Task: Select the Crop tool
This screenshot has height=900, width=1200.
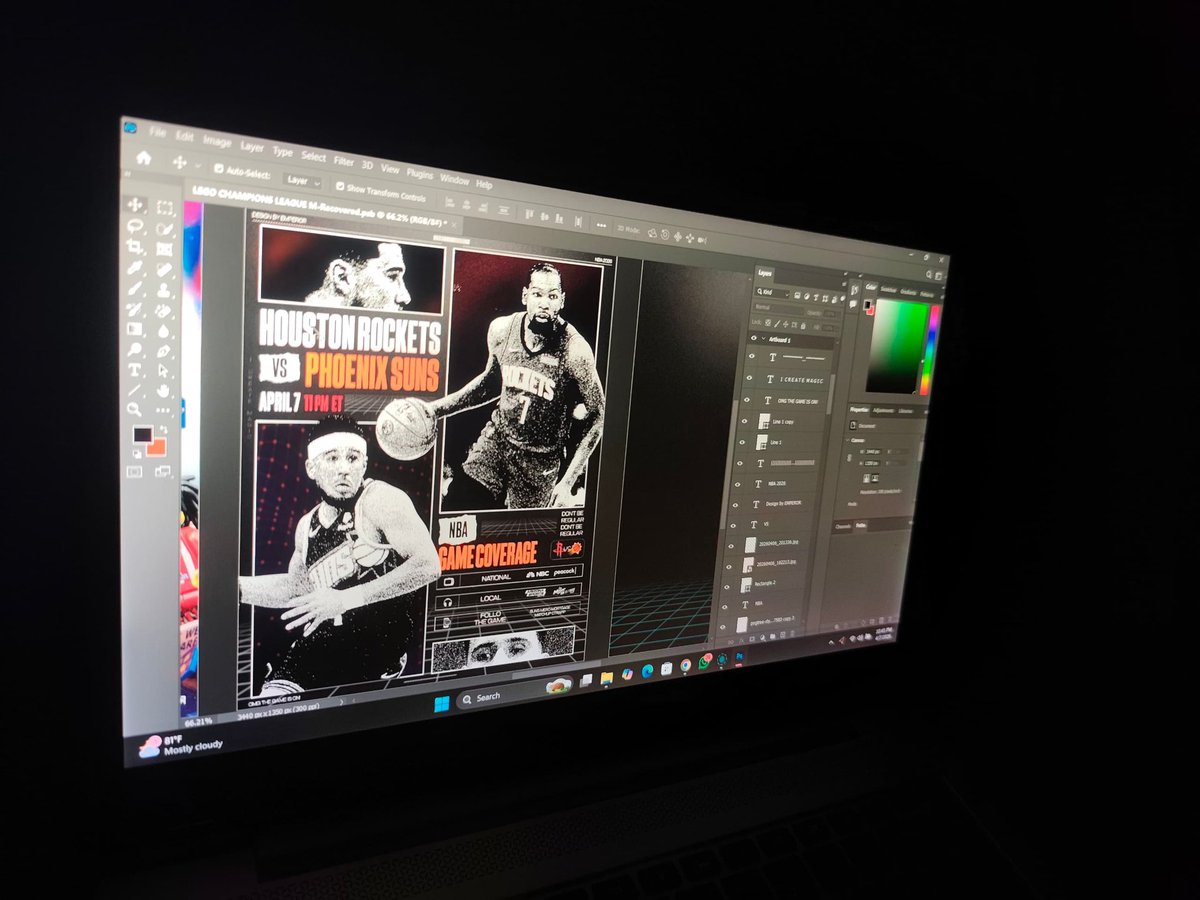Action: [134, 247]
